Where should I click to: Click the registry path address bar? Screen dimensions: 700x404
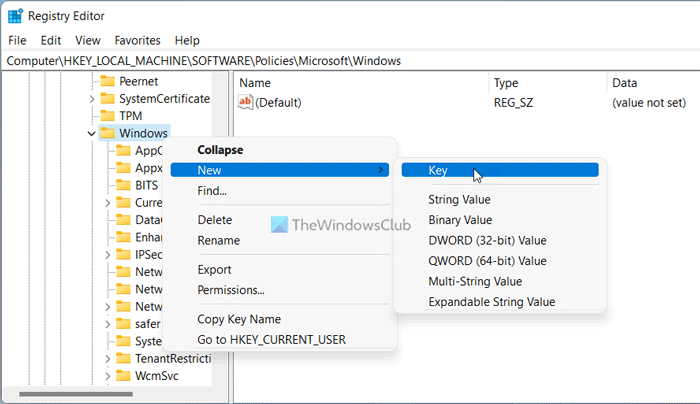(350, 61)
